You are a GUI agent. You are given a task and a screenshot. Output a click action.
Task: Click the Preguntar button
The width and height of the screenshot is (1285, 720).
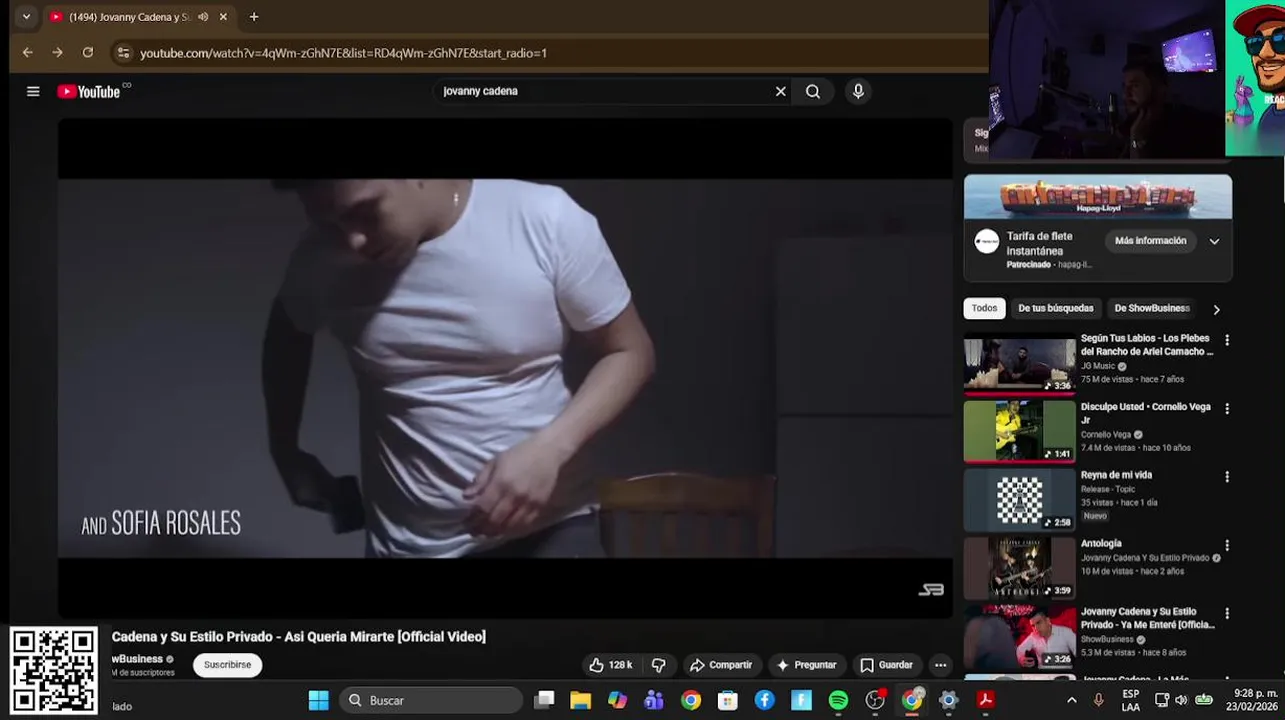point(806,665)
